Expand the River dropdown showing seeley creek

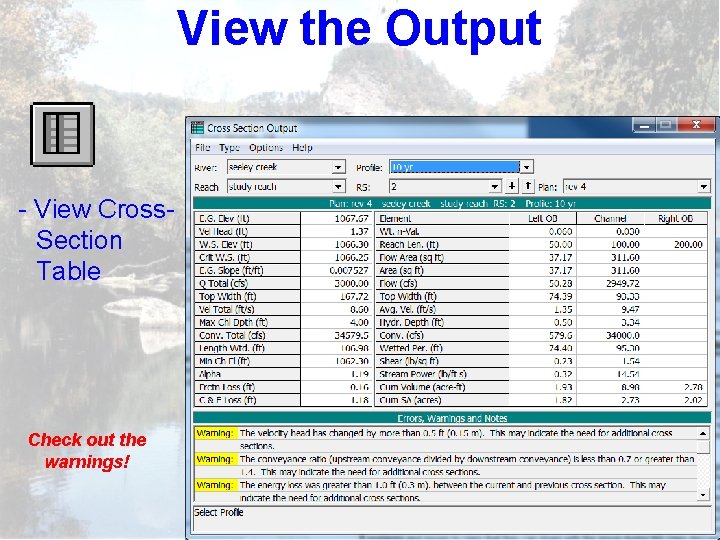(x=339, y=167)
